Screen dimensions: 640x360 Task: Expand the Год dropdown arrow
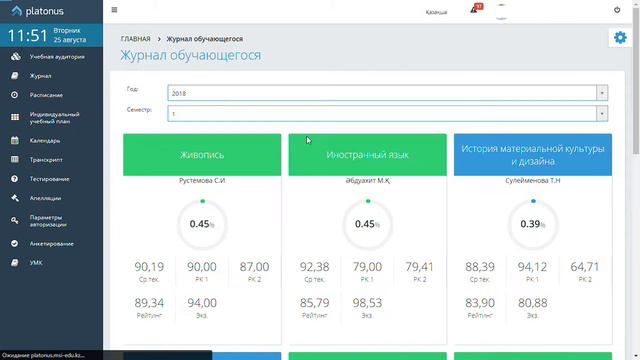coord(602,93)
